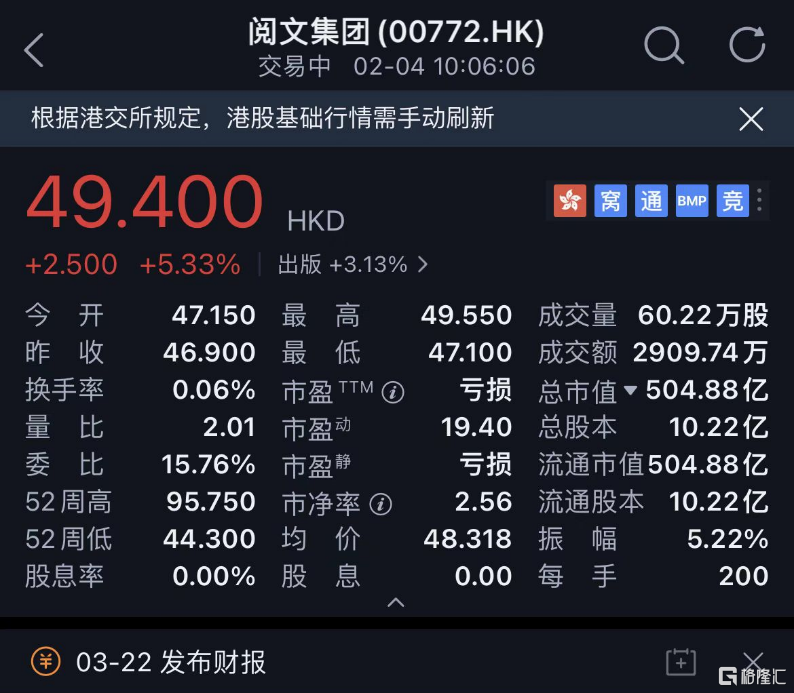This screenshot has height=693, width=794.
Task: Tap the 通 badge icon
Action: 651,201
